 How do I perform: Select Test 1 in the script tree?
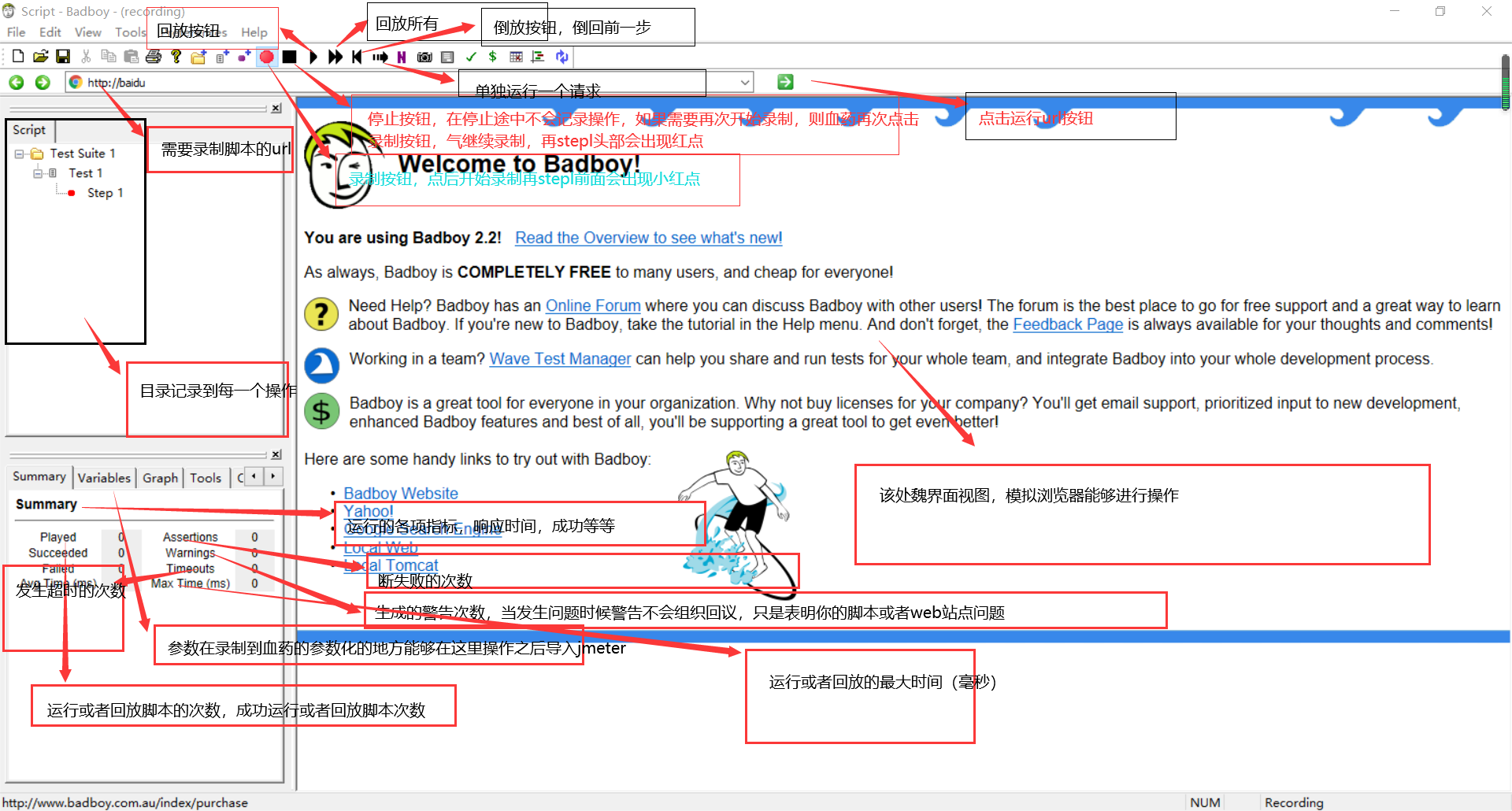85,173
